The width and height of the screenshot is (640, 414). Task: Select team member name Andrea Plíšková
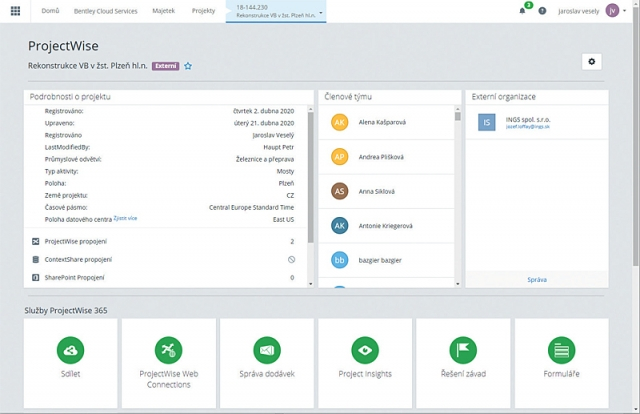[381, 157]
